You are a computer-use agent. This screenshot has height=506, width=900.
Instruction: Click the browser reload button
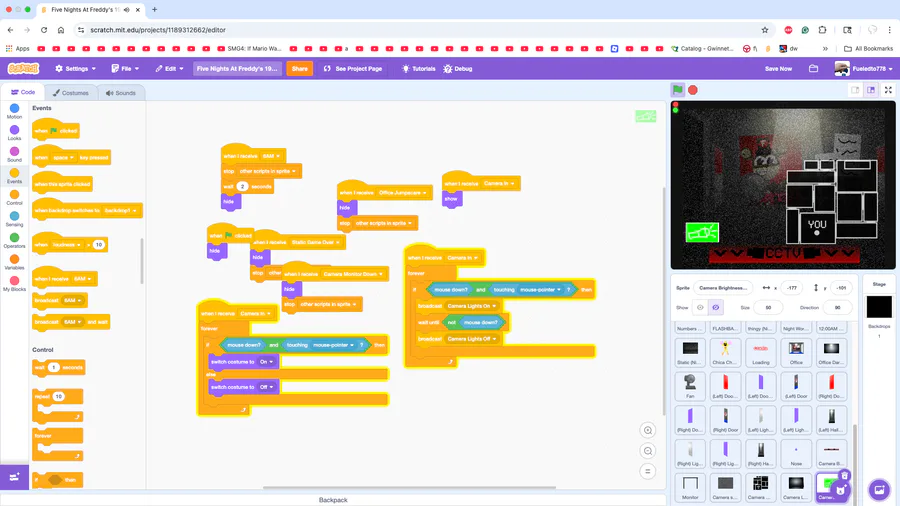44,30
